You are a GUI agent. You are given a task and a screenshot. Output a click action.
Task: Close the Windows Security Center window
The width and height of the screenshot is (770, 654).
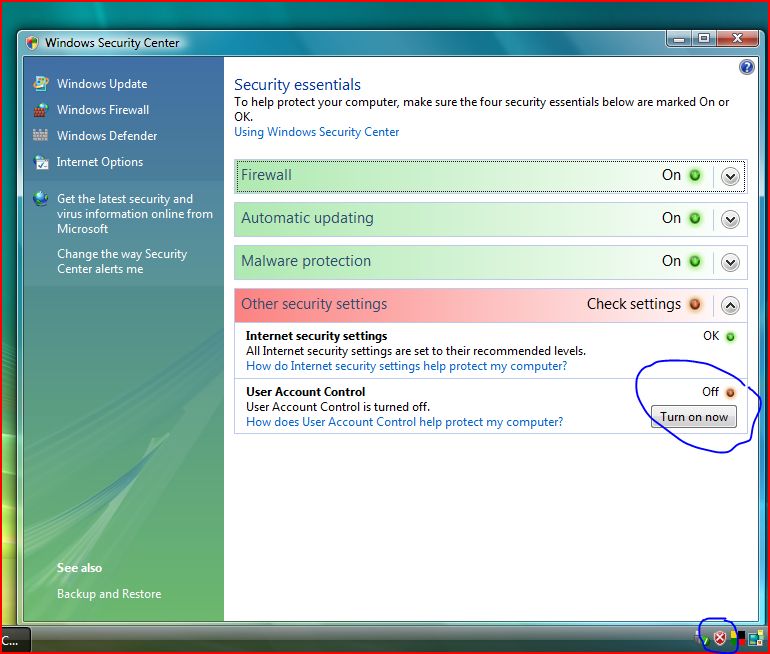click(737, 38)
